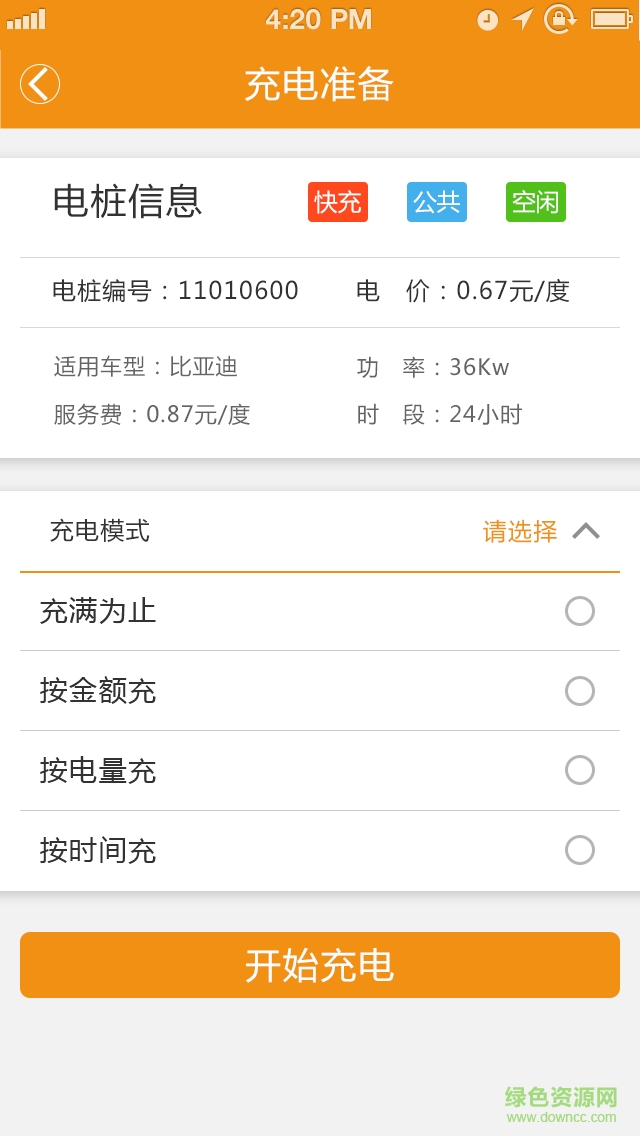Tap the green 空闲 idle status tag

click(x=535, y=202)
